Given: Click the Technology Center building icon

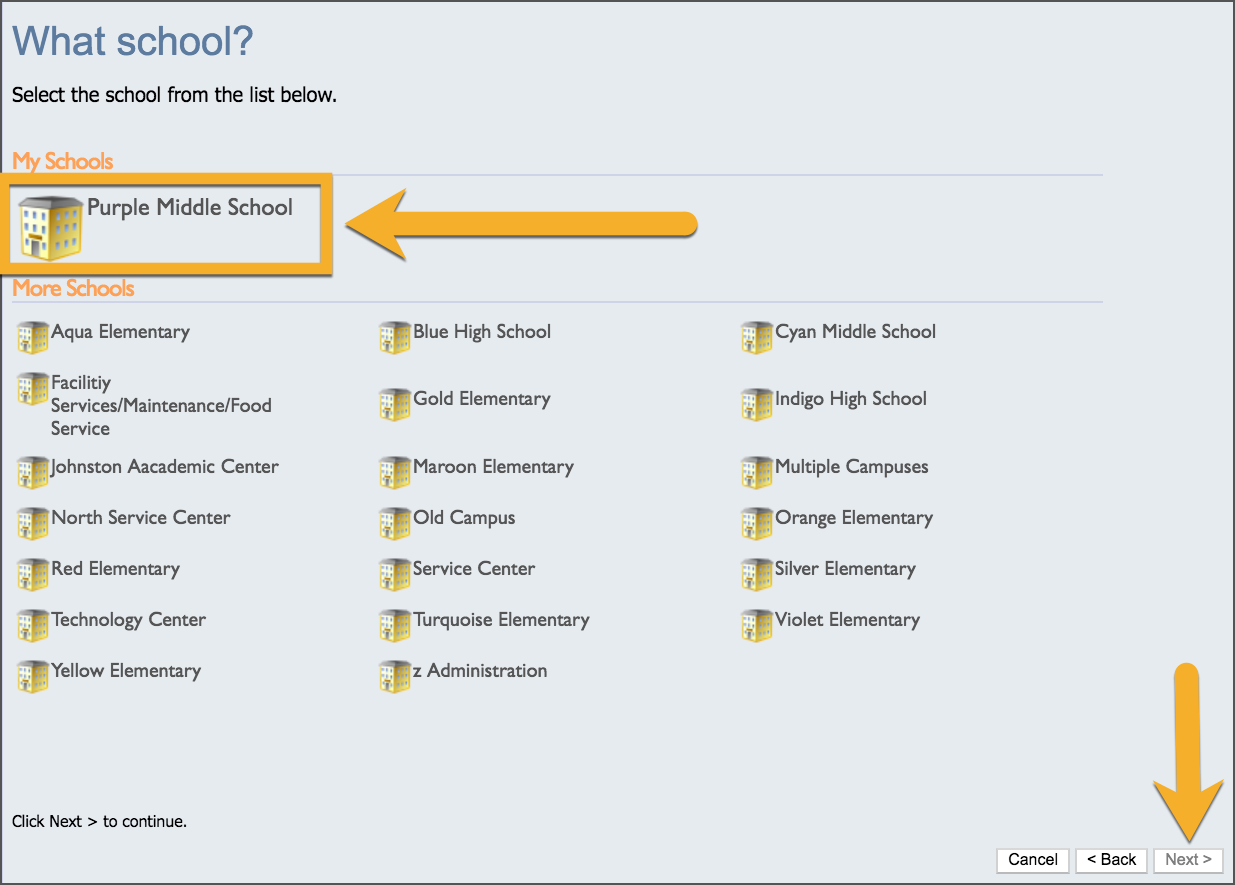Looking at the screenshot, I should [33, 625].
